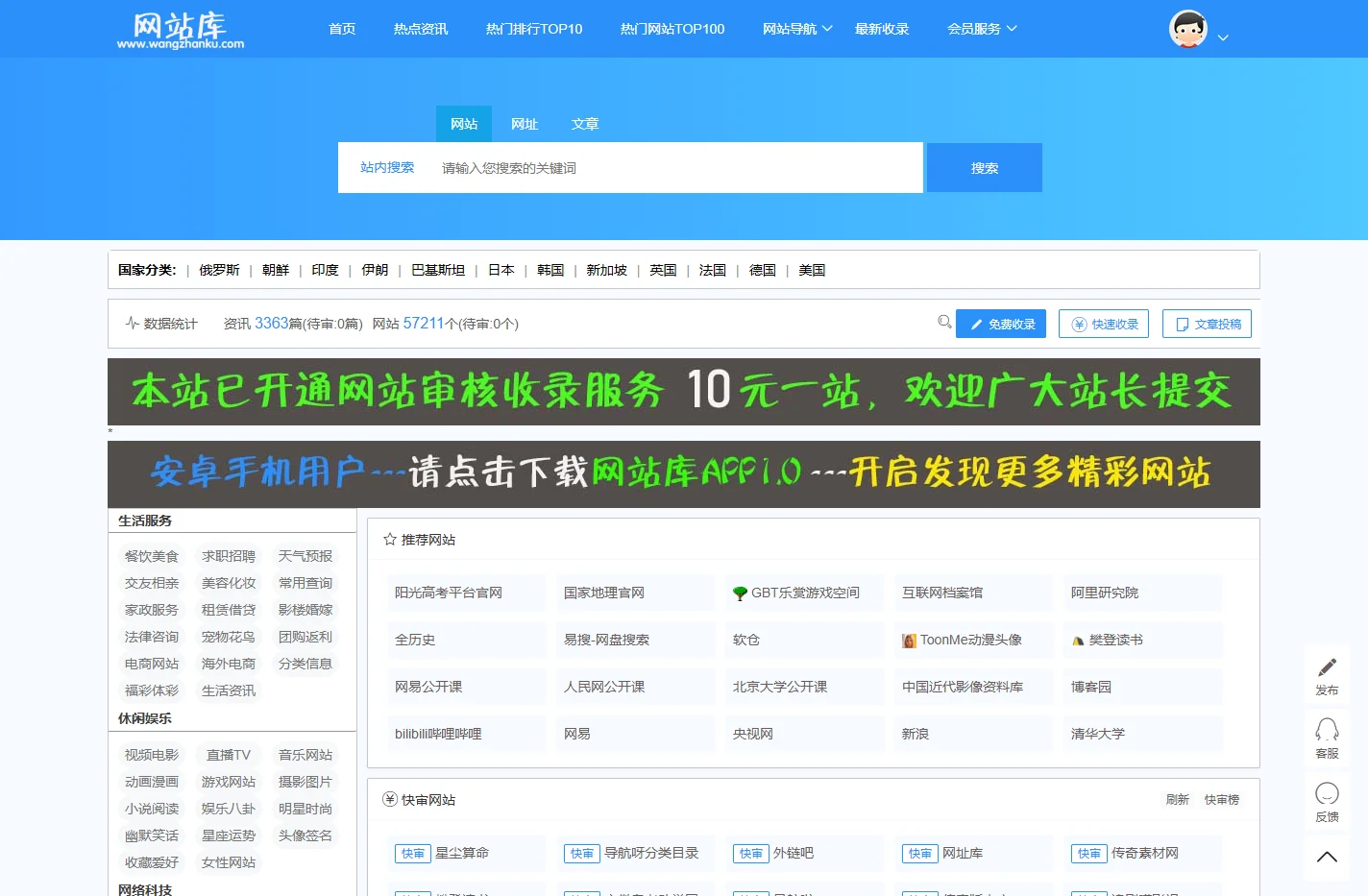The height and width of the screenshot is (896, 1368).
Task: Click the 免费收录 button
Action: pos(1001,324)
